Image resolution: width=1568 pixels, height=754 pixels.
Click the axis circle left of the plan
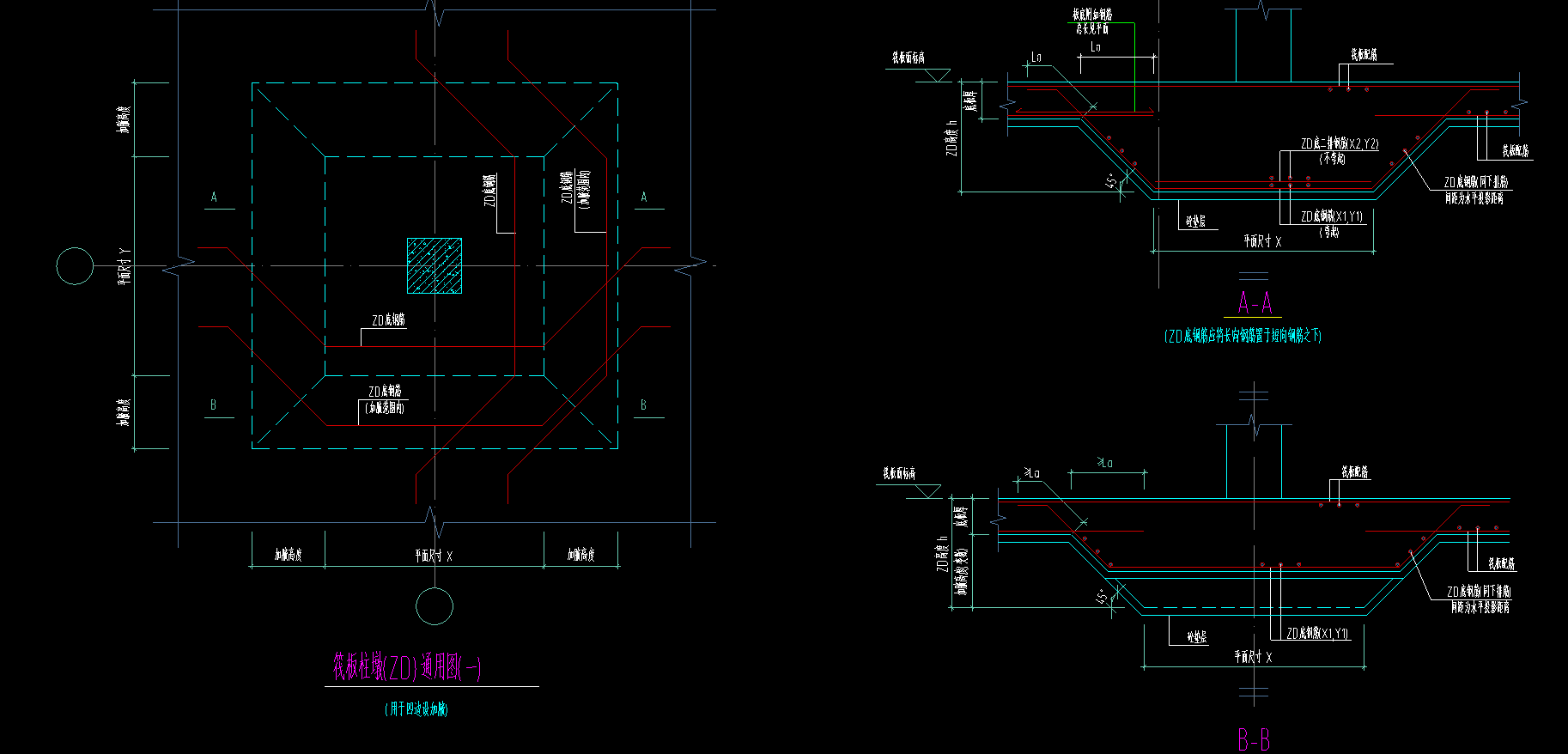click(75, 266)
